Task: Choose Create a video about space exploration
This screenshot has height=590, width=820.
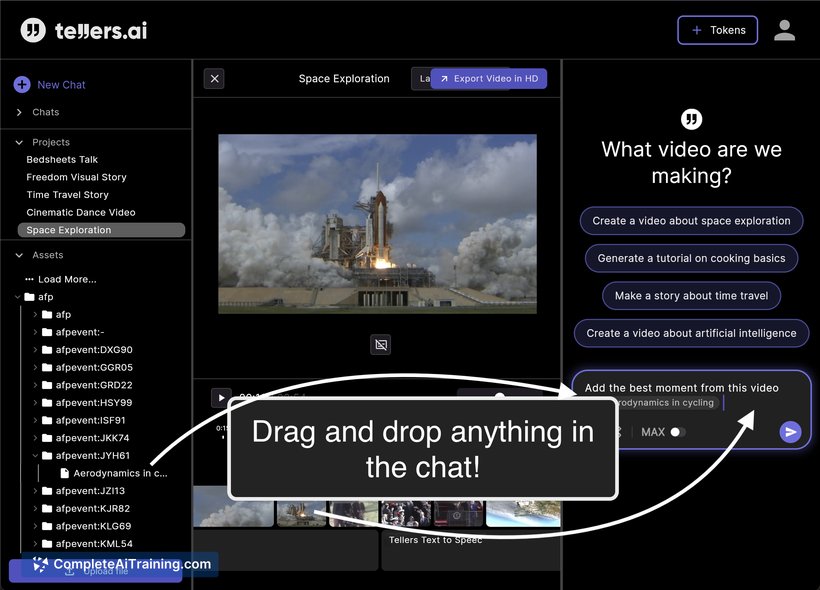Action: coord(691,221)
